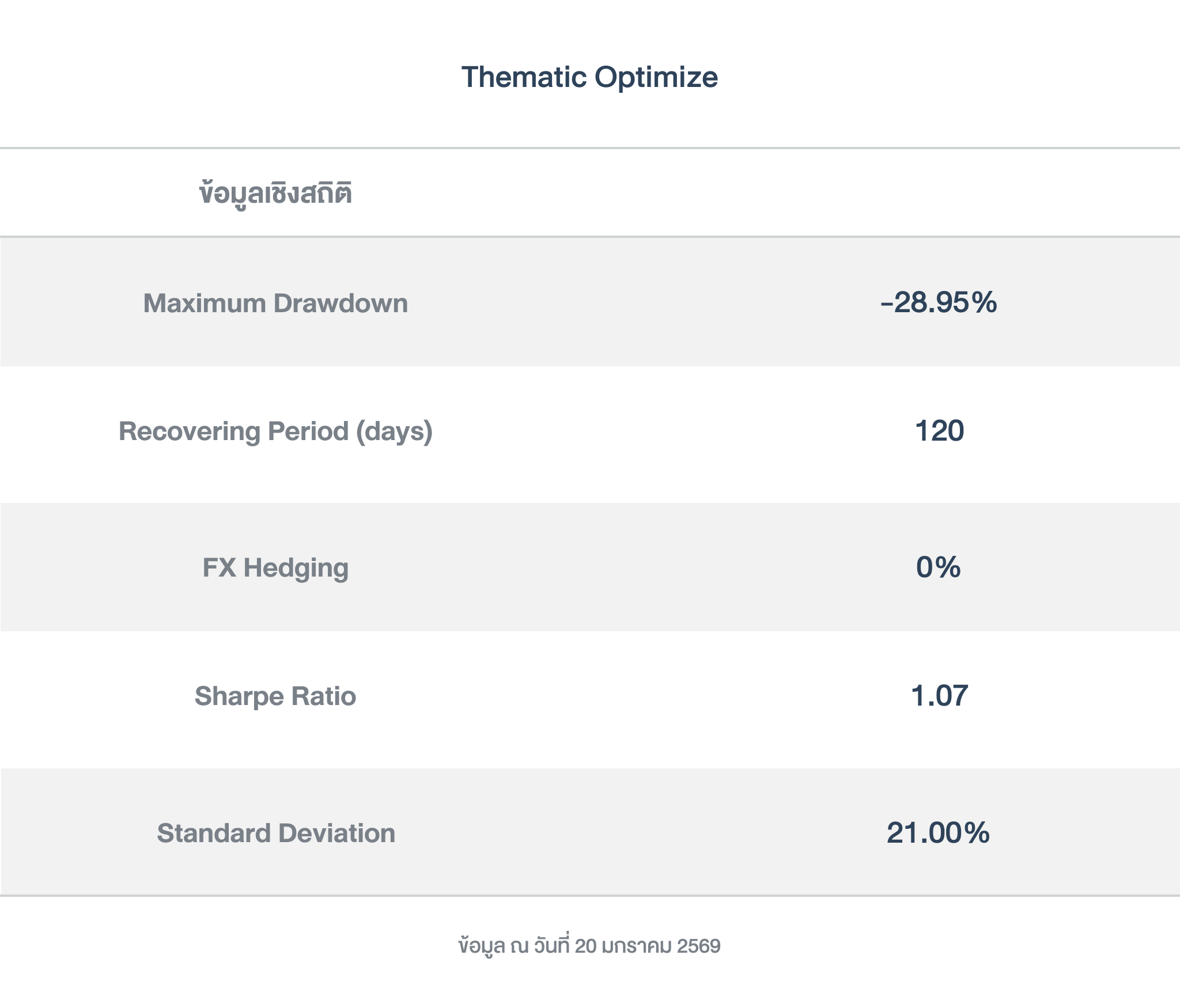Image resolution: width=1180 pixels, height=1008 pixels.
Task: Click the FX Hedging row label
Action: pos(275,567)
